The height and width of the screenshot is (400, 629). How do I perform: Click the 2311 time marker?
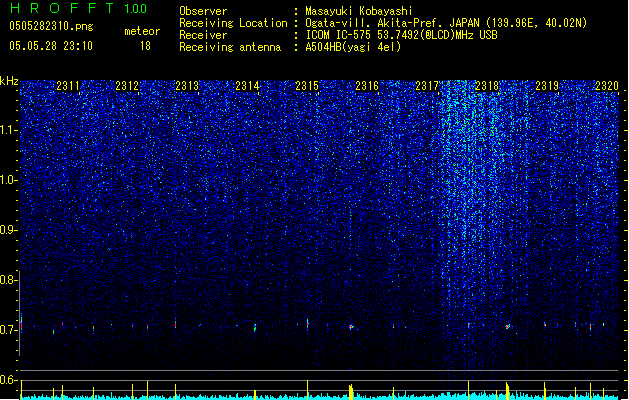68,85
